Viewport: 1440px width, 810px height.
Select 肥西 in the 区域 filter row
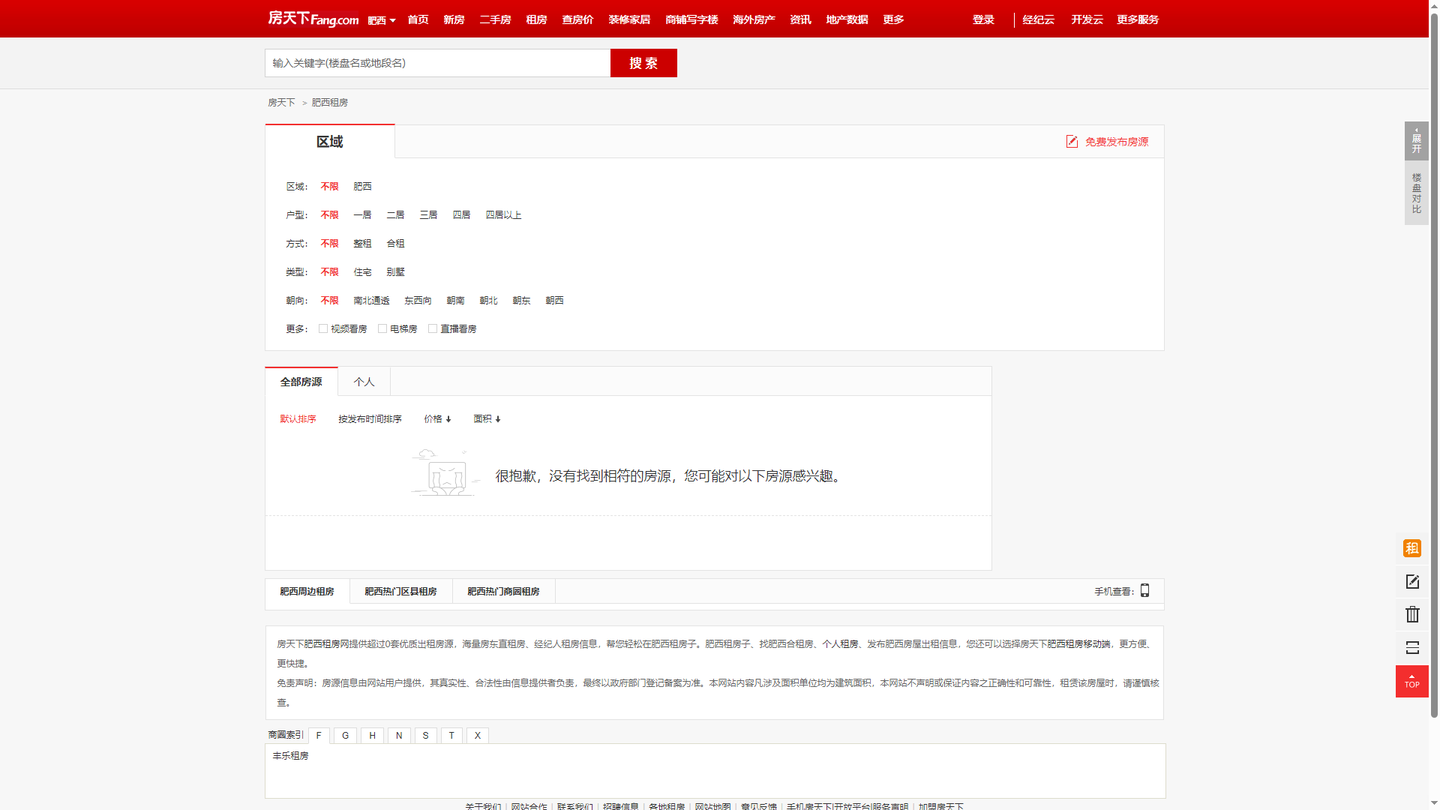[x=362, y=187]
